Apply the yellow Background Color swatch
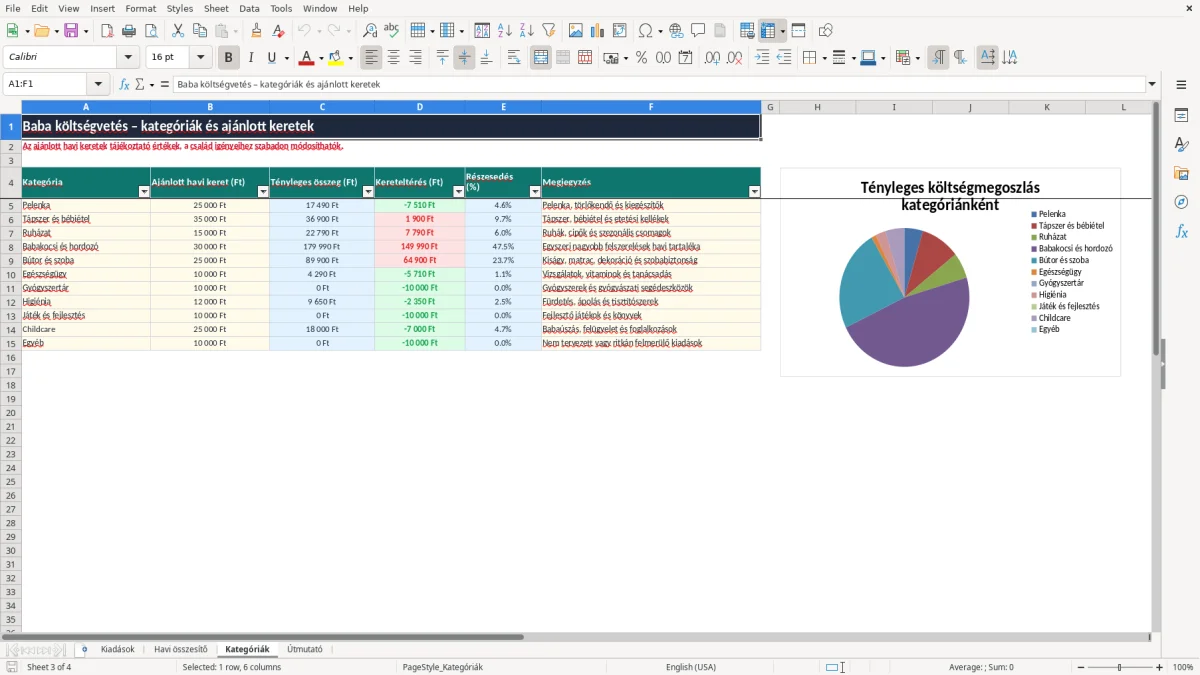Viewport: 1200px width, 675px height. click(x=337, y=58)
